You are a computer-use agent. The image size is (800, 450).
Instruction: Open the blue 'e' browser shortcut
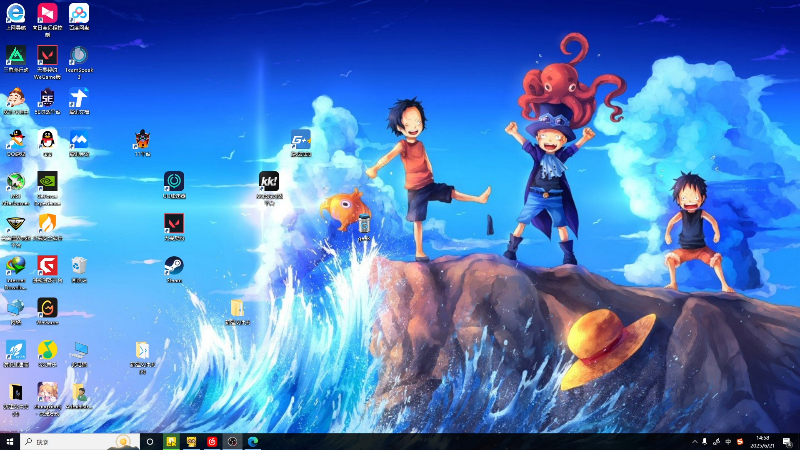(x=16, y=16)
